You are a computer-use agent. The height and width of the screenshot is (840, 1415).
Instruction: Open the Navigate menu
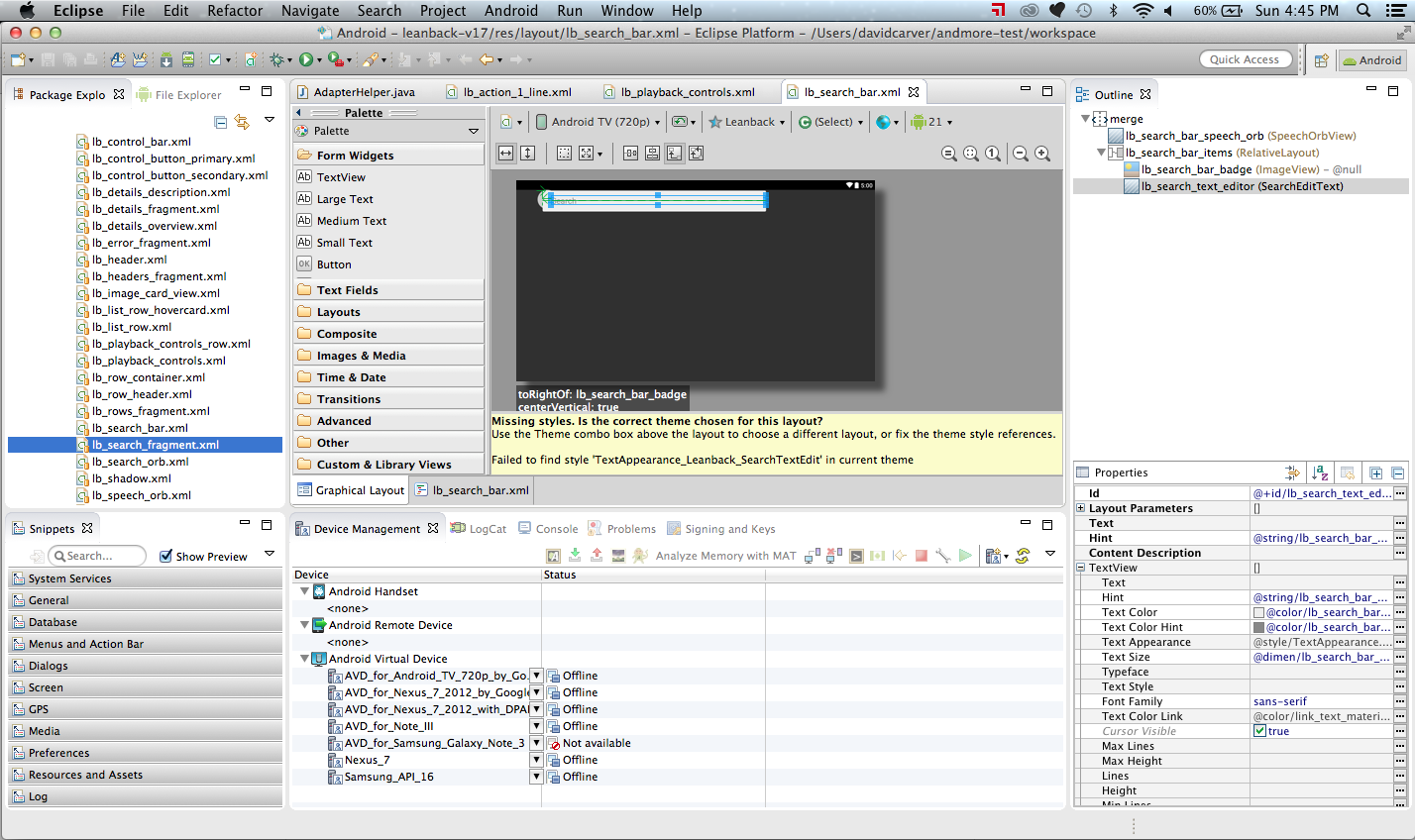click(x=310, y=10)
